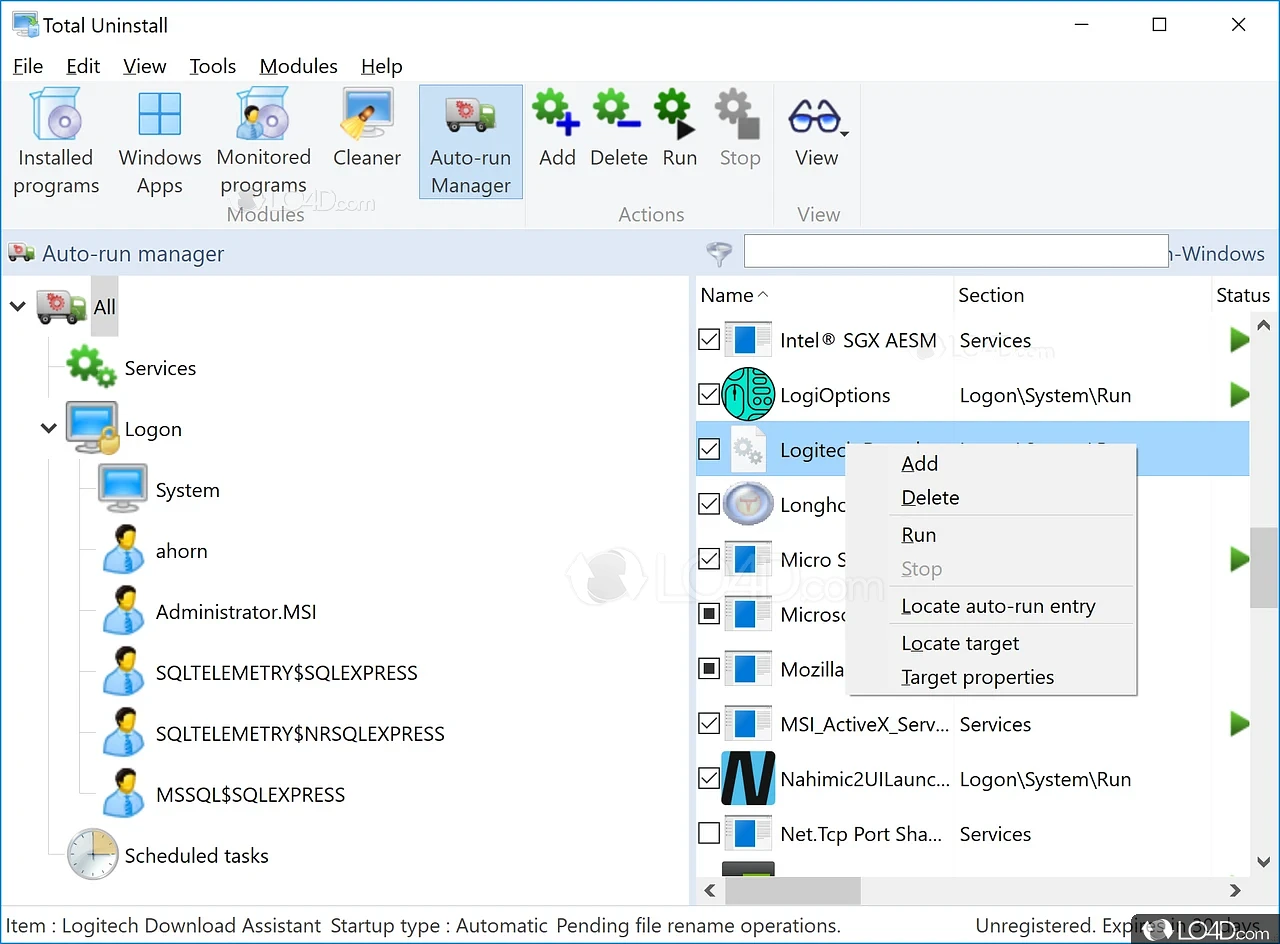Click the filter search text box
The image size is (1280, 944).
click(x=955, y=252)
